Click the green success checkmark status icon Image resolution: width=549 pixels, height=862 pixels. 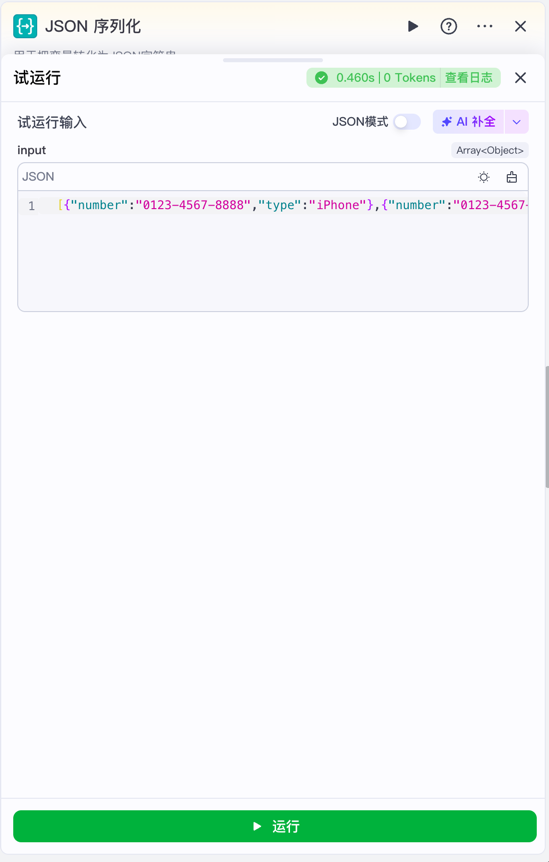tap(321, 78)
